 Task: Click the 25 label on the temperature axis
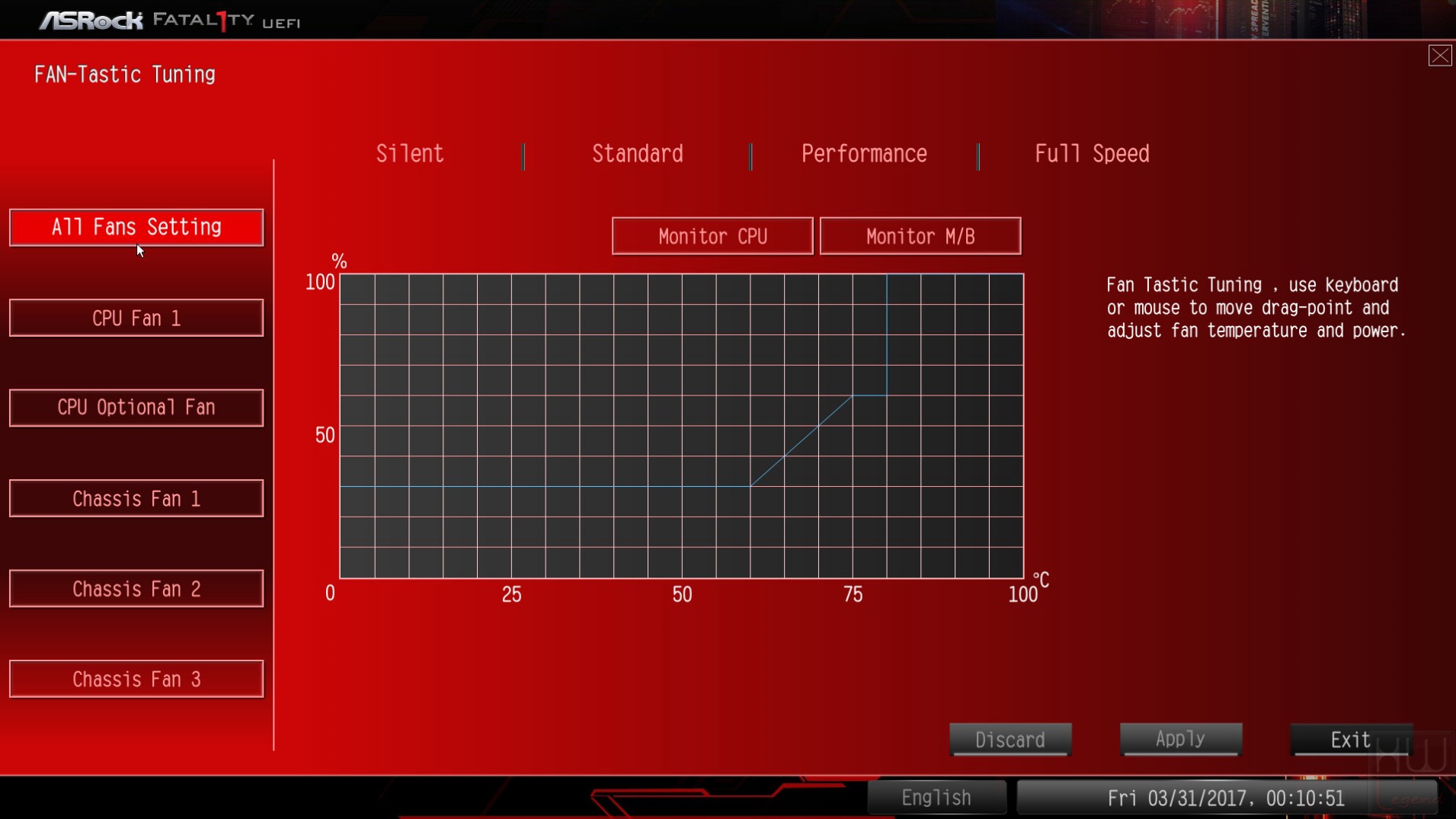[511, 594]
